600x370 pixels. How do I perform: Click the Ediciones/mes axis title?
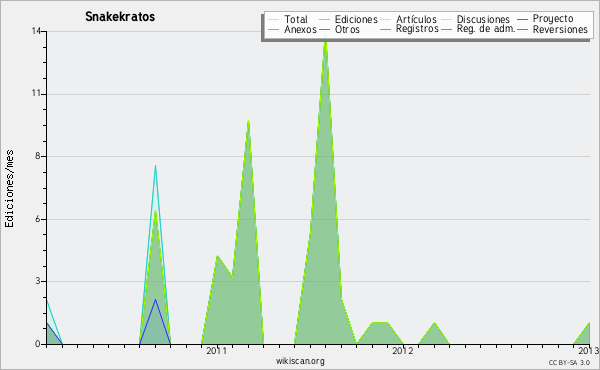9,189
